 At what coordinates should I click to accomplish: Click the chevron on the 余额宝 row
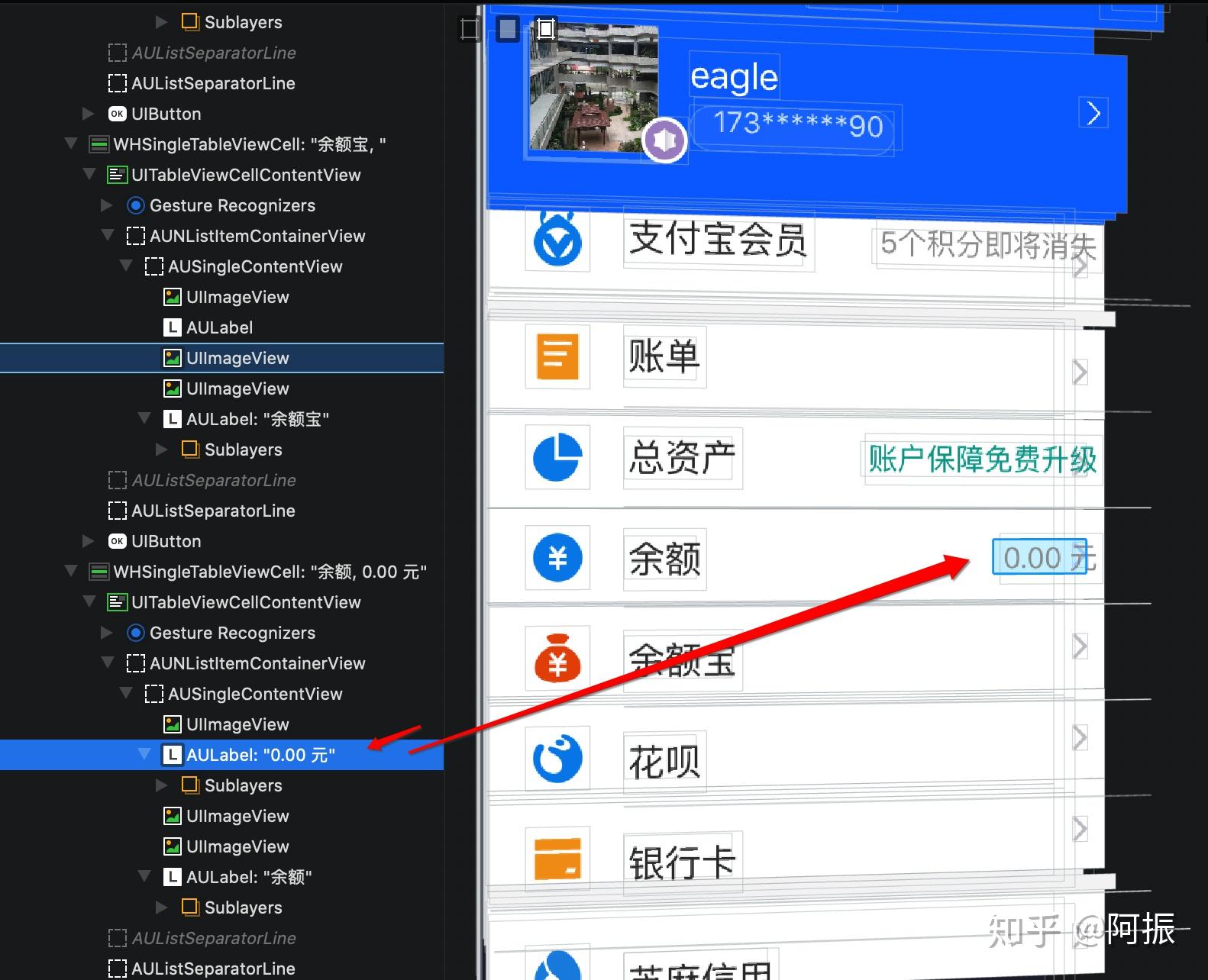pos(1080,646)
